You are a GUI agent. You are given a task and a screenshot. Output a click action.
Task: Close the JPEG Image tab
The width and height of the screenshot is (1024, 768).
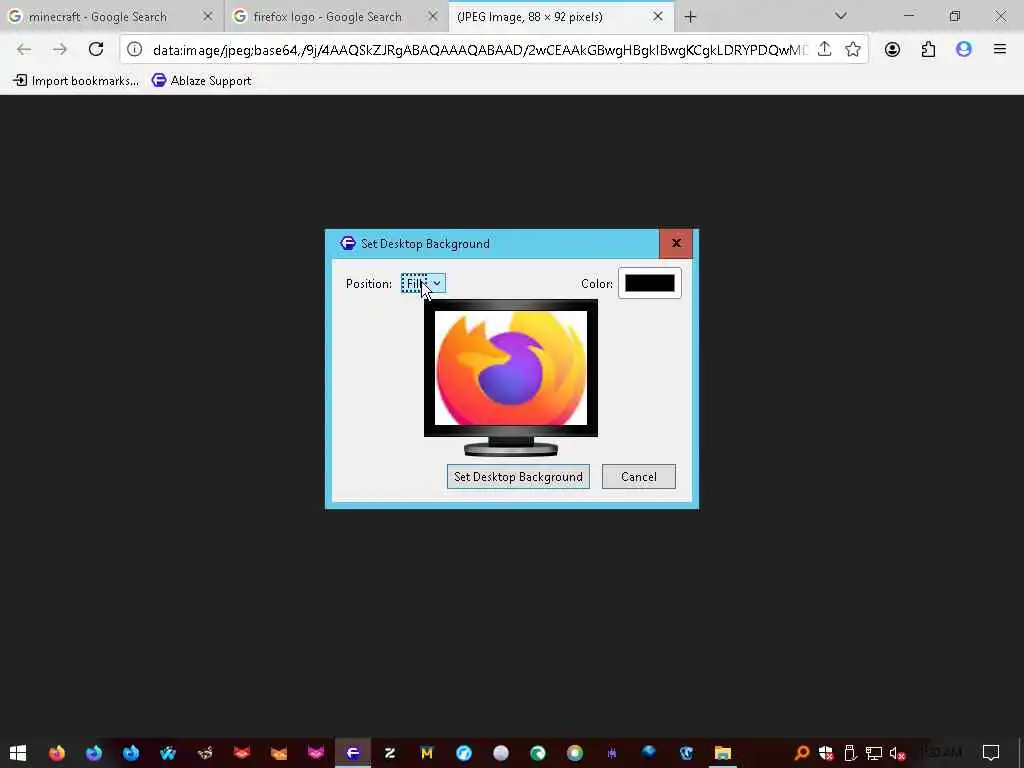click(658, 16)
